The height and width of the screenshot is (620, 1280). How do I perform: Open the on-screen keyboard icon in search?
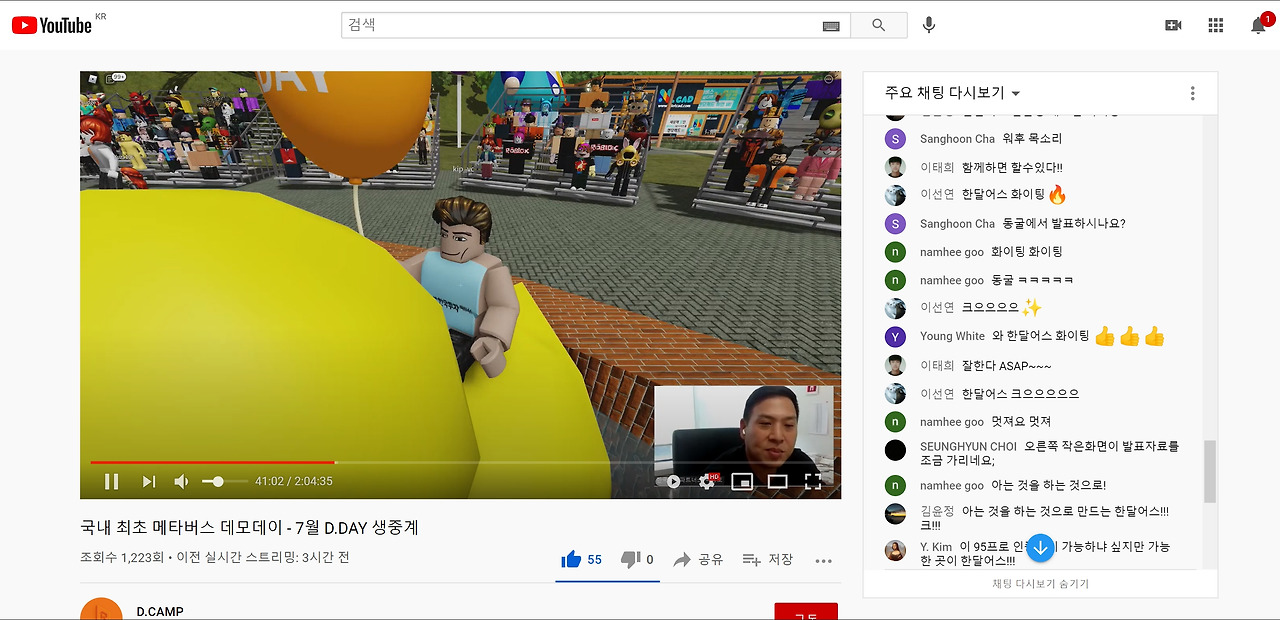click(831, 26)
